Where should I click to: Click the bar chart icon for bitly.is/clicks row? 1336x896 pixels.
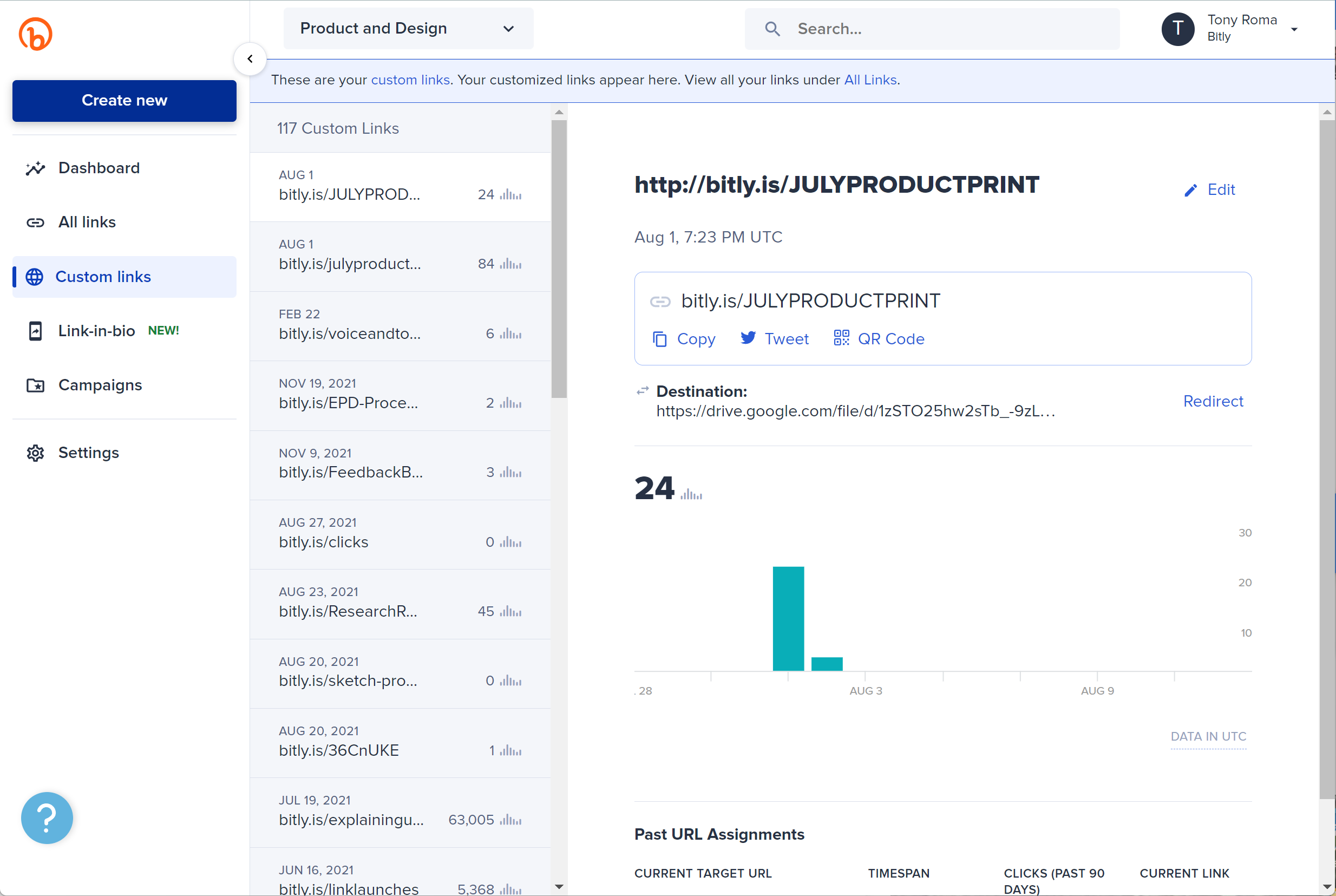510,542
